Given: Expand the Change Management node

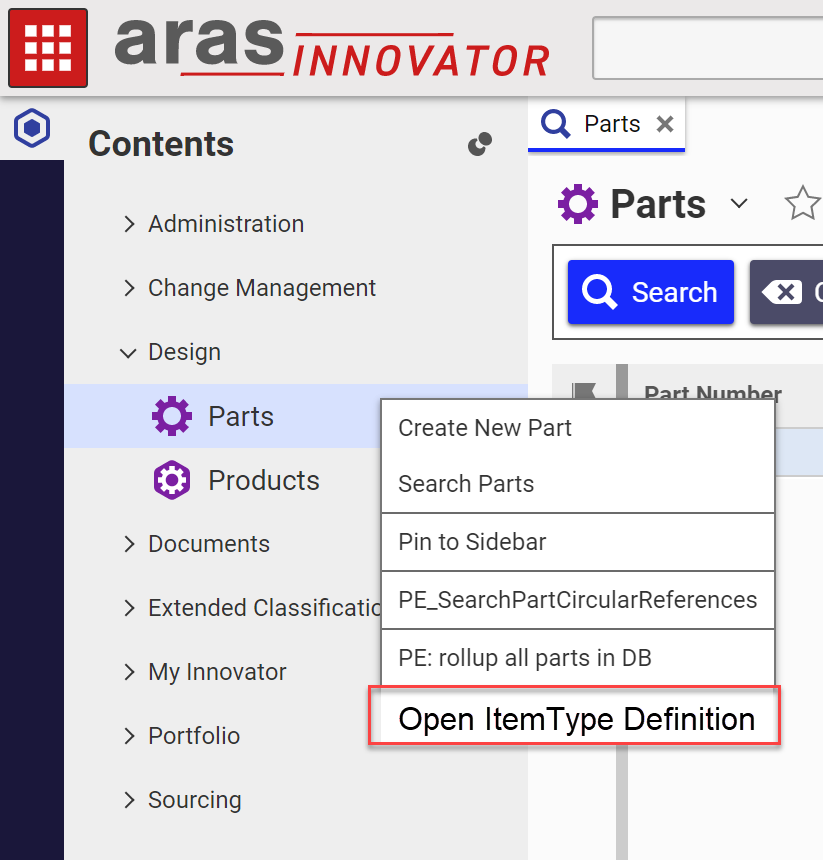Looking at the screenshot, I should pyautogui.click(x=129, y=288).
